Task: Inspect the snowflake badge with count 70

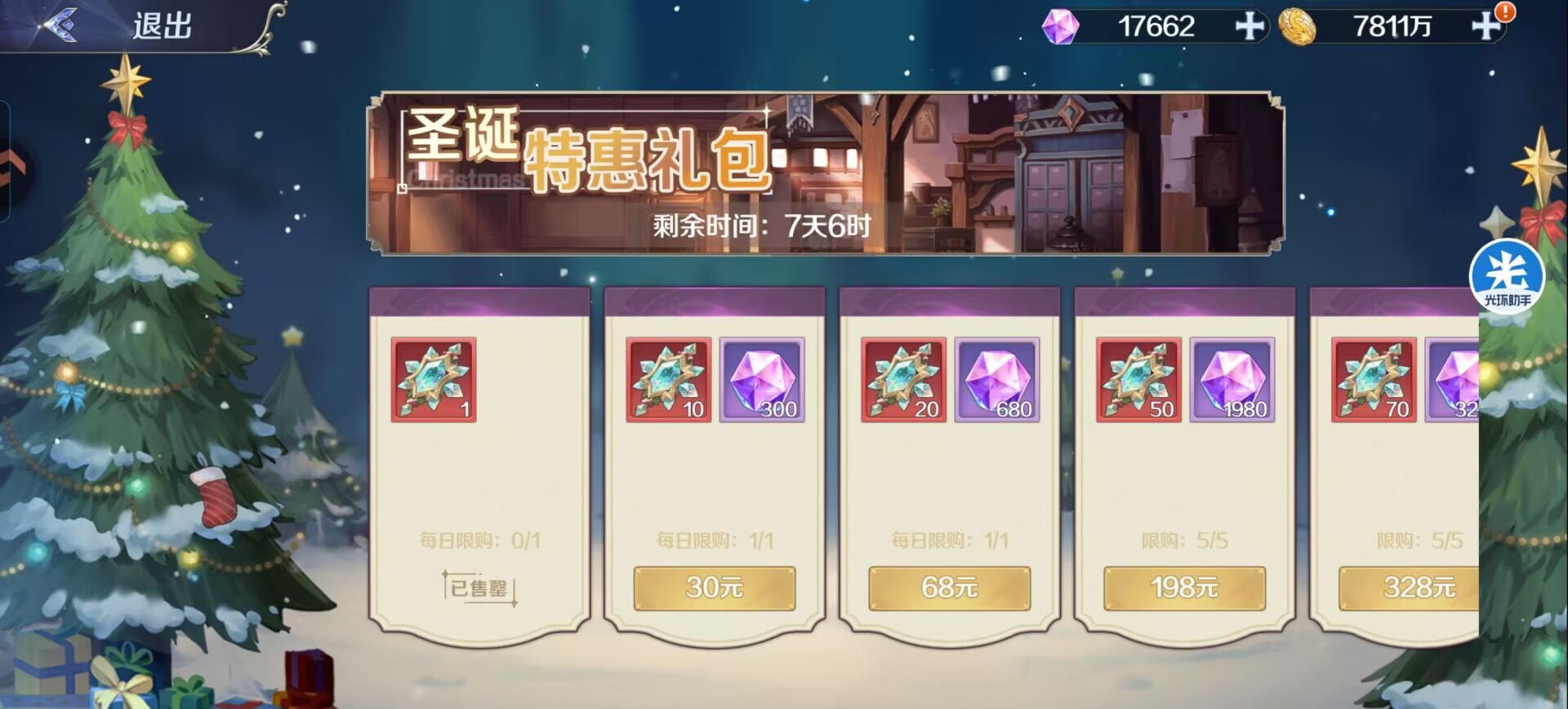Action: point(1374,380)
